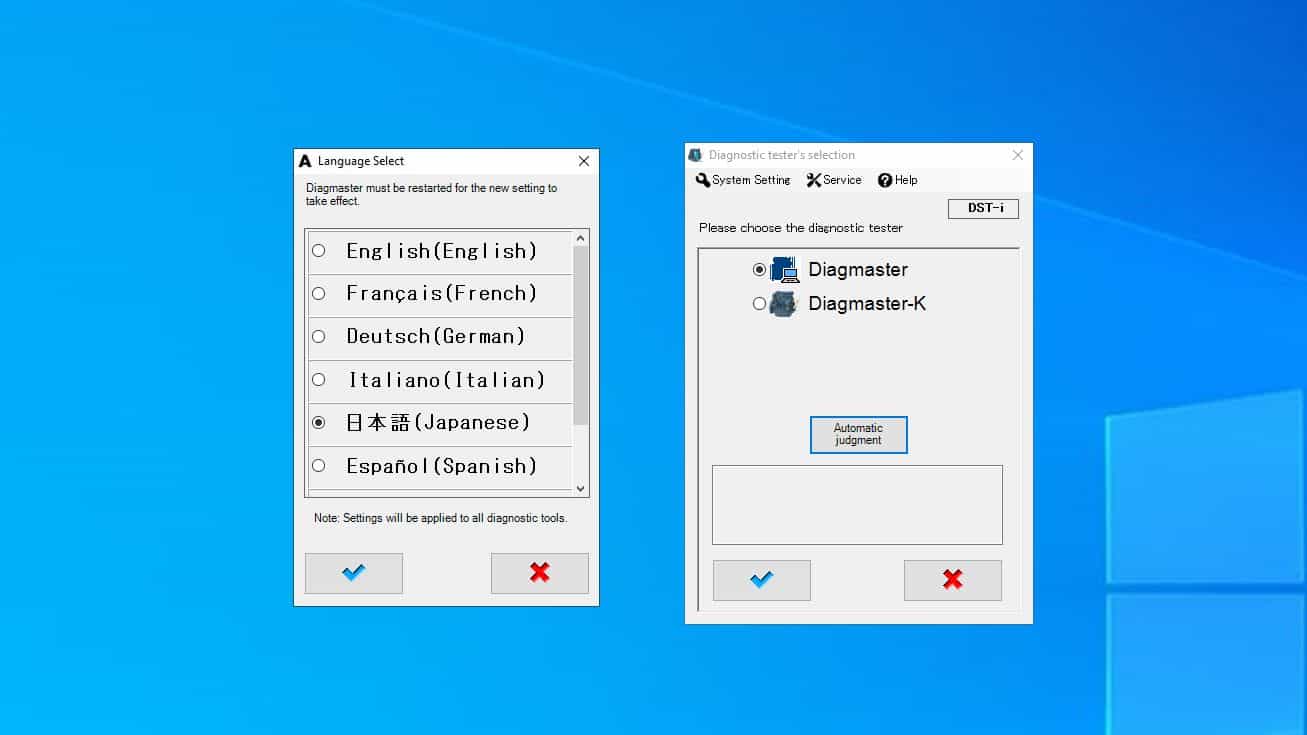Close the Diagnostic tester's selection window

click(x=1018, y=155)
